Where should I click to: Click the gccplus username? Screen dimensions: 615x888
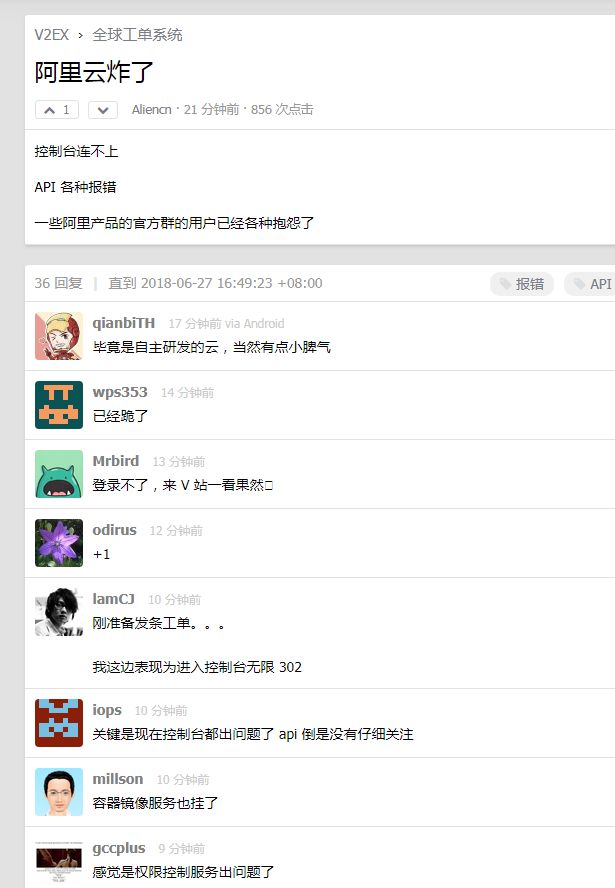118,848
